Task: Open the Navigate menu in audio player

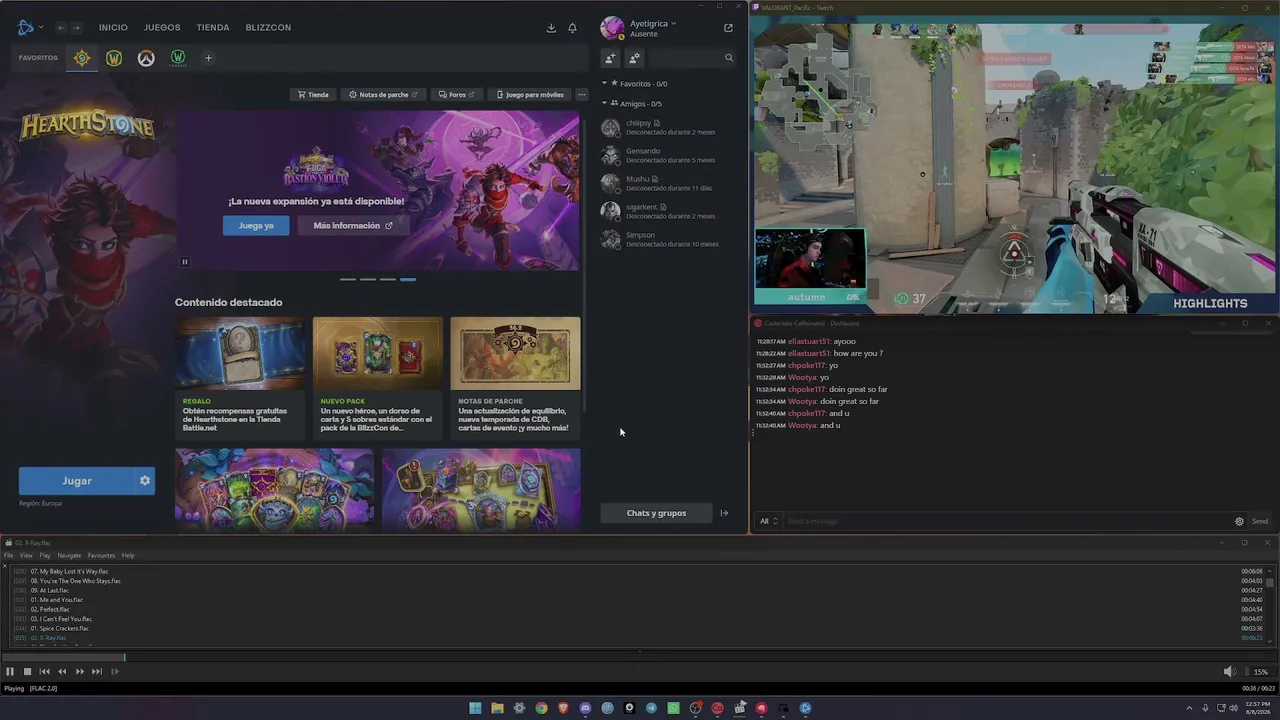Action: [69, 556]
